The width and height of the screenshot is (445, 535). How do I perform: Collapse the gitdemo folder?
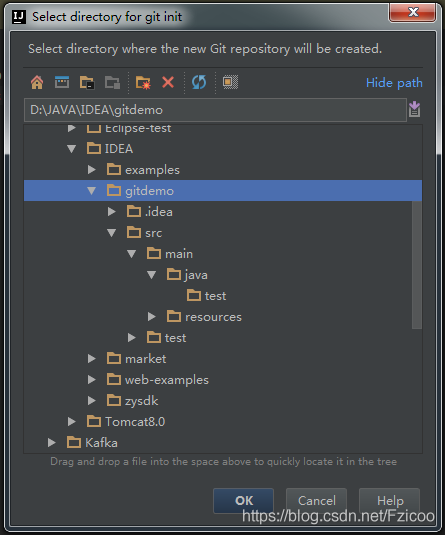coord(91,191)
